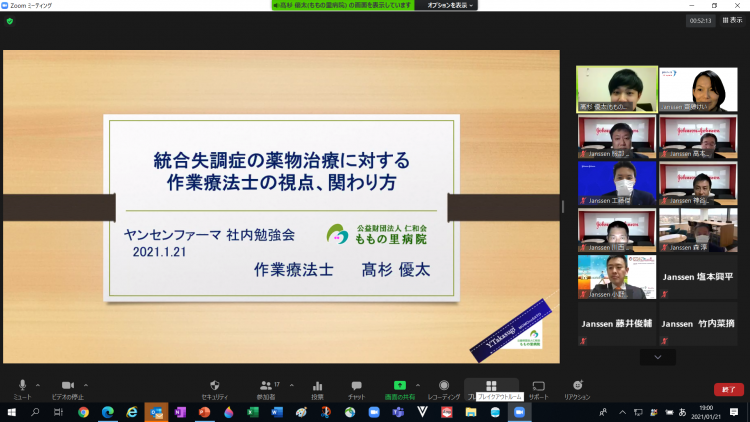Select Janssen 塩本興平 participant tile

tap(698, 277)
